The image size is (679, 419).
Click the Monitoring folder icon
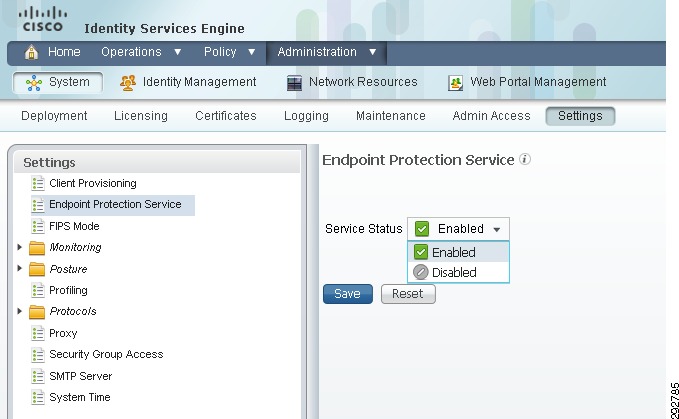(37, 248)
